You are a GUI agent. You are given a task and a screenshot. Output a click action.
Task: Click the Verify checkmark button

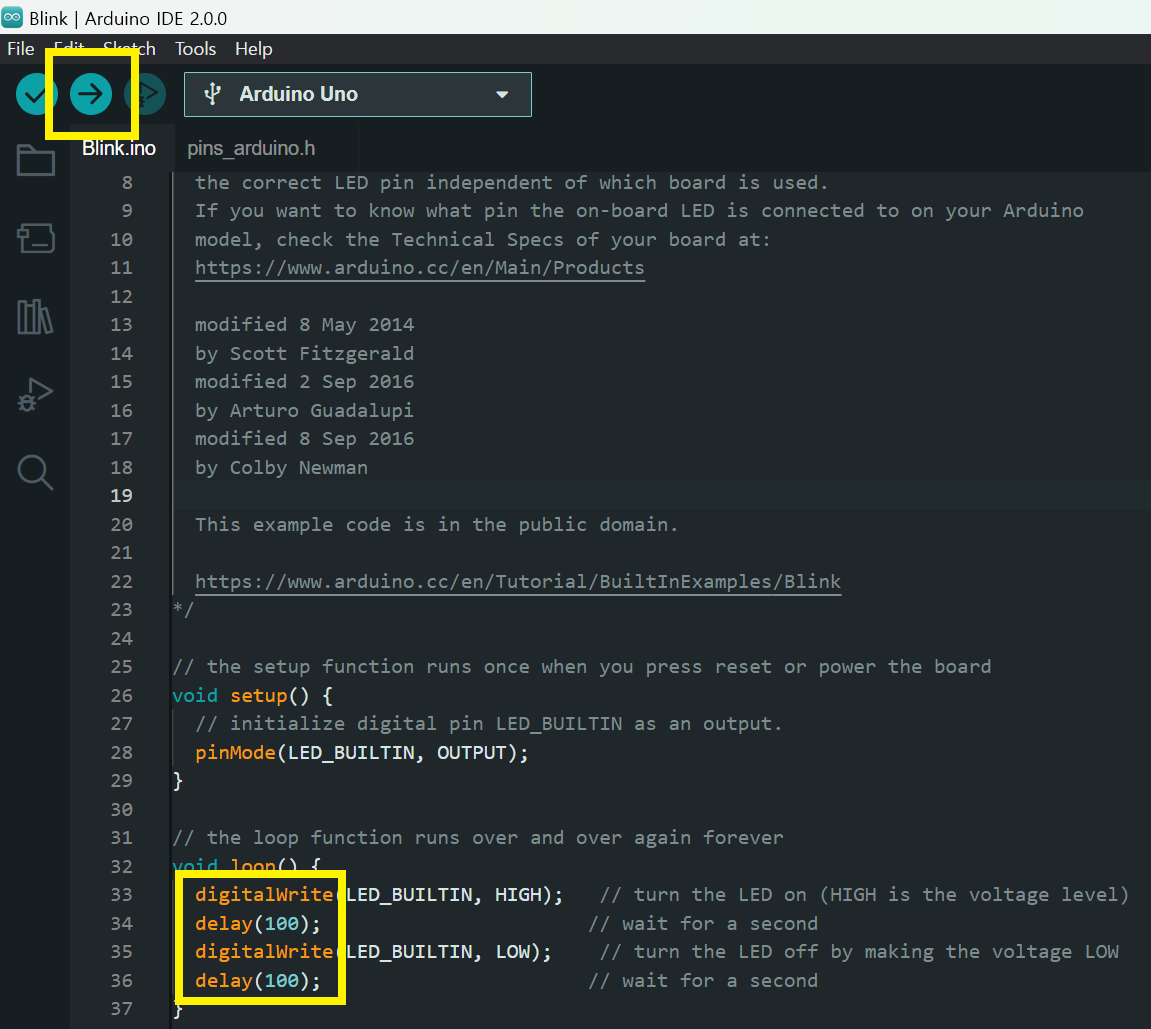[x=36, y=94]
